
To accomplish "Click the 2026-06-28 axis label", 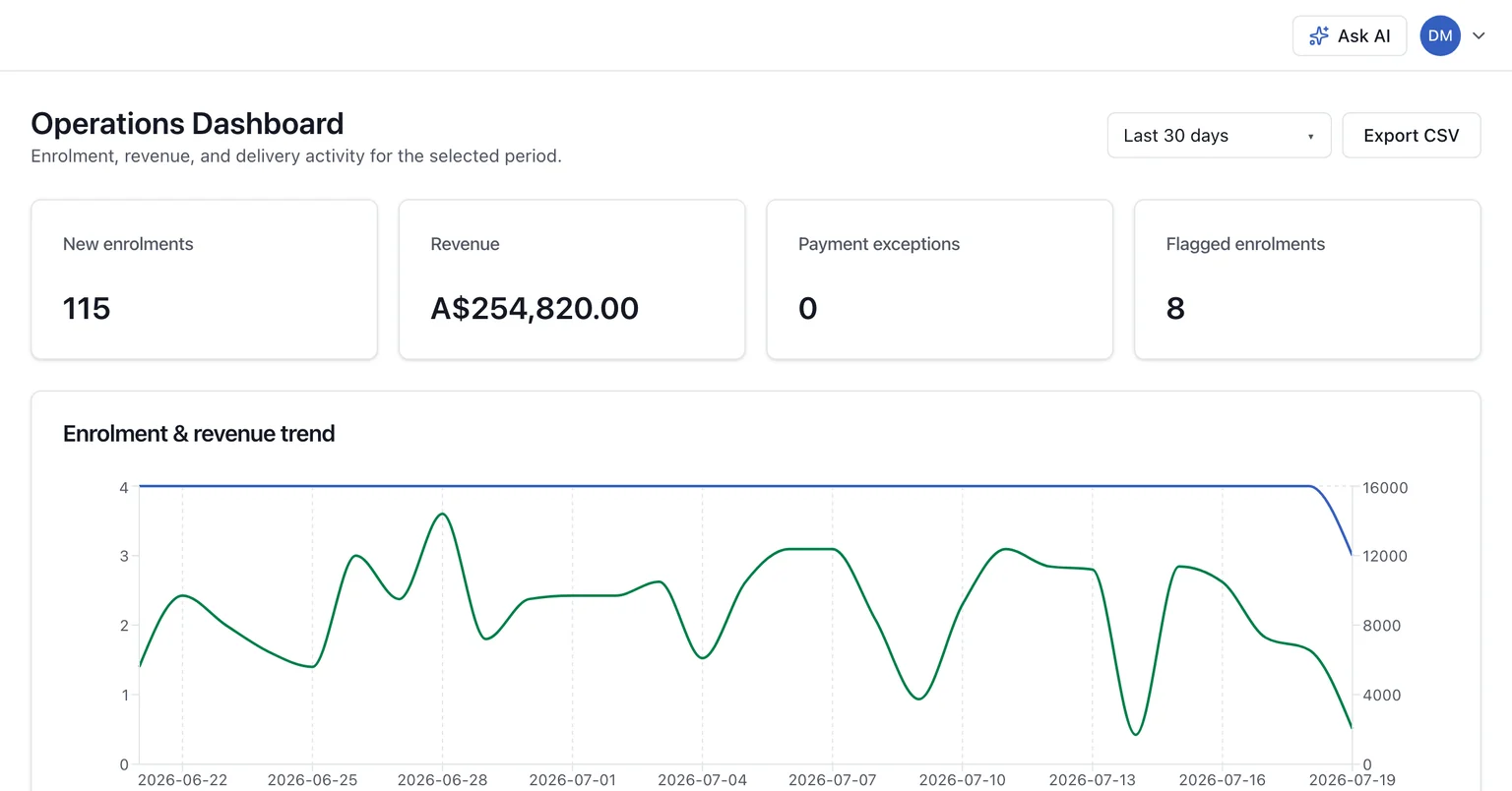I will pos(442,780).
